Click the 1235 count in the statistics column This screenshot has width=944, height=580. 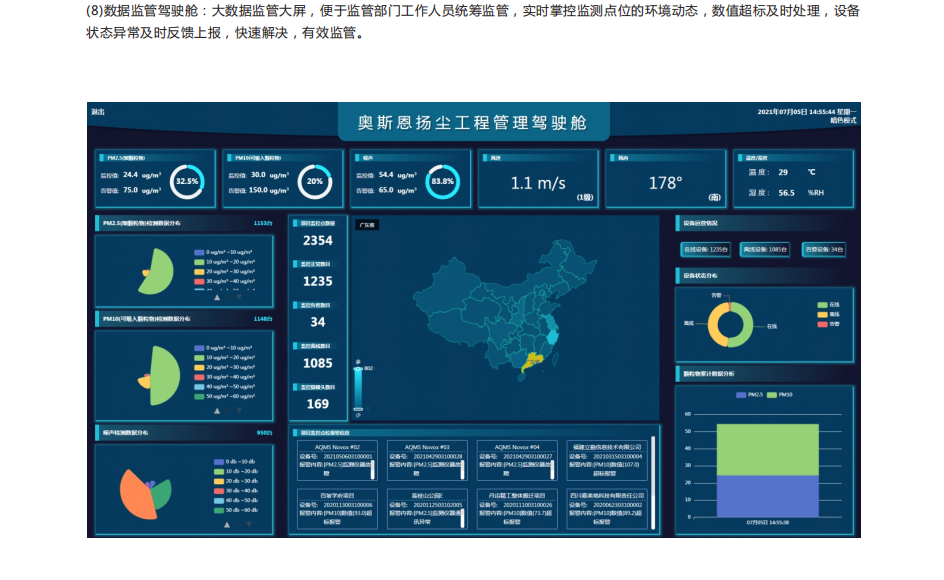[318, 282]
